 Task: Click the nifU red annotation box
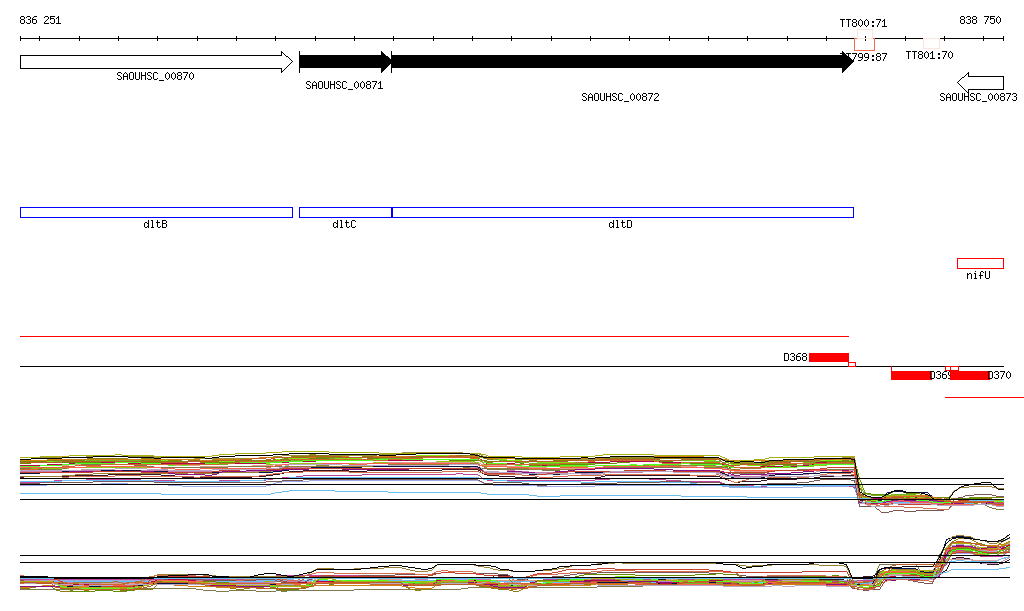pos(980,264)
